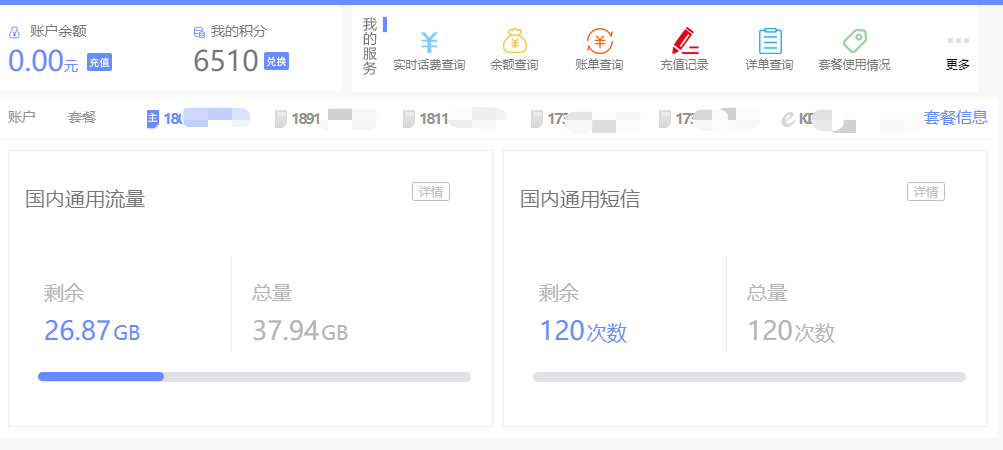Open the 详单查询 clipboard icon
Screen dimensions: 1003x450
coord(770,41)
